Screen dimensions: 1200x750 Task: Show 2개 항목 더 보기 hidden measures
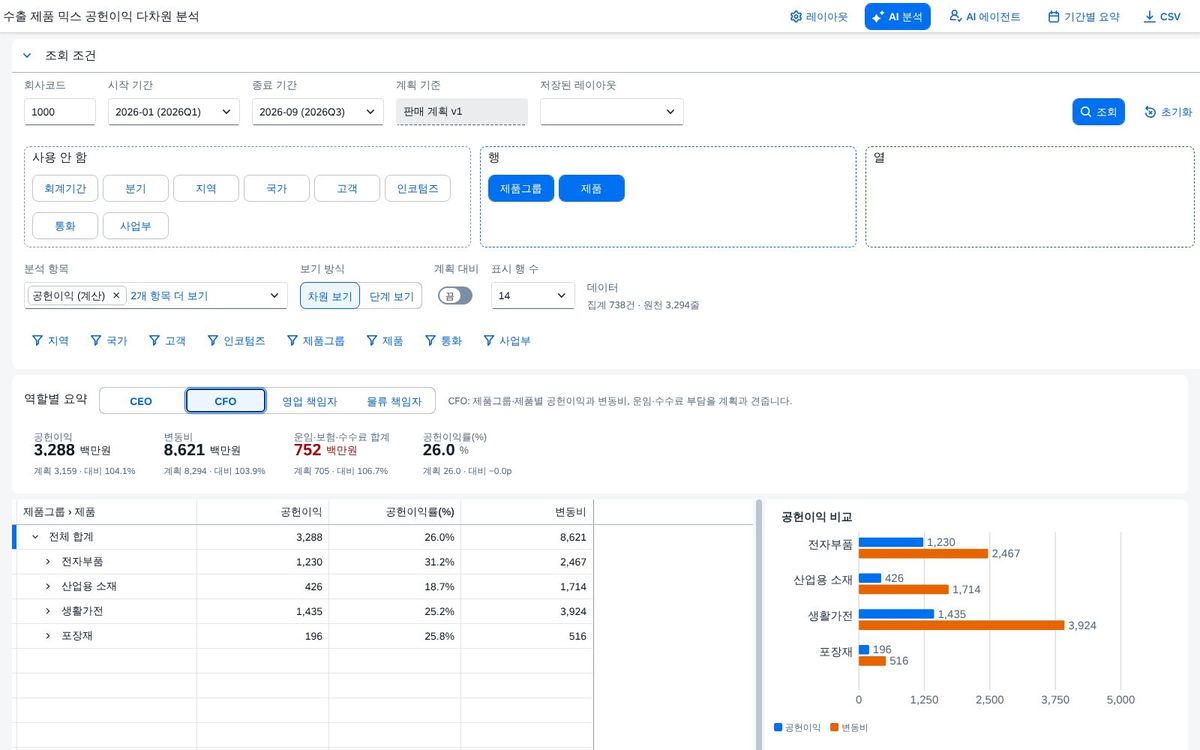(x=169, y=296)
